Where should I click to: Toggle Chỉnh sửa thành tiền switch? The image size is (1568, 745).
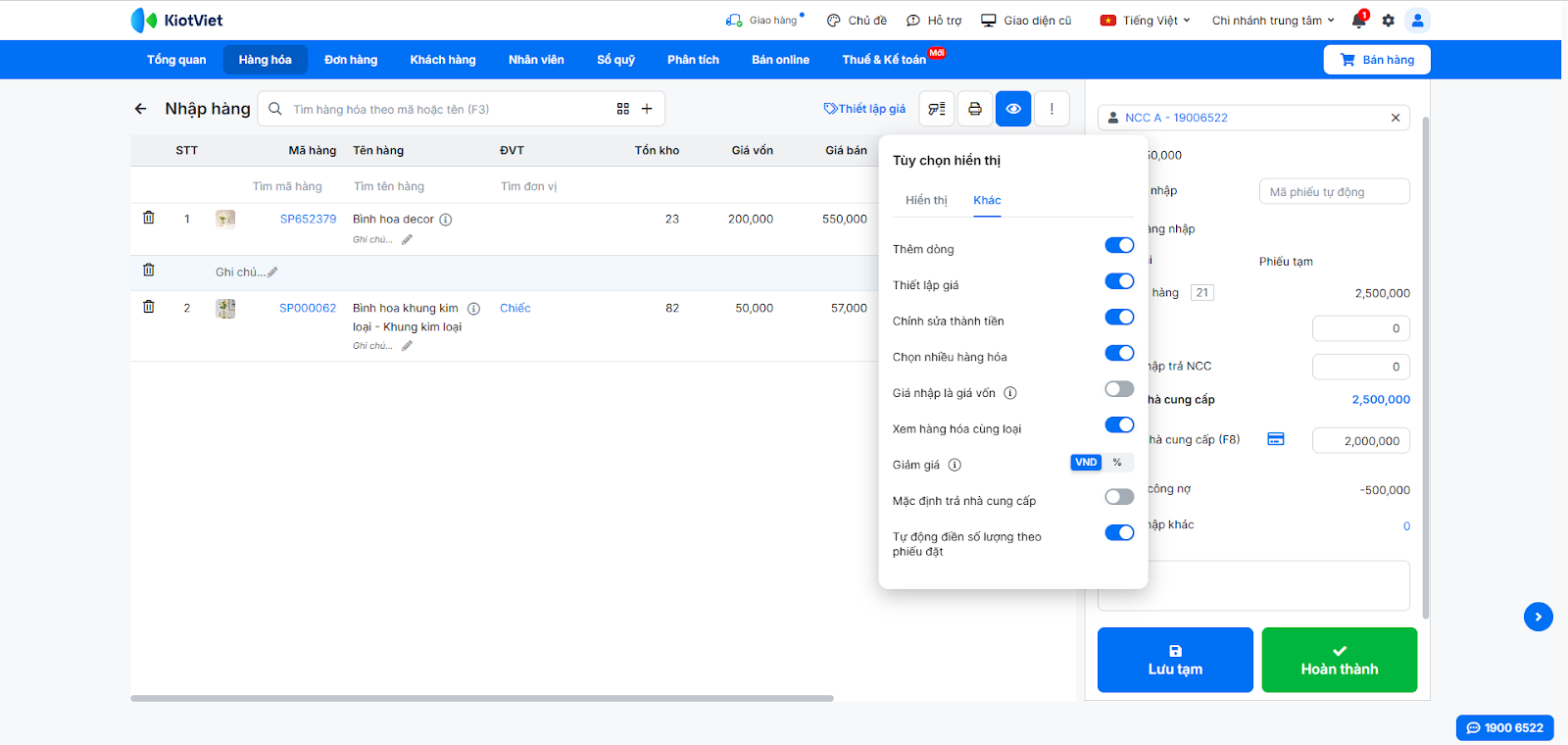[x=1119, y=317]
